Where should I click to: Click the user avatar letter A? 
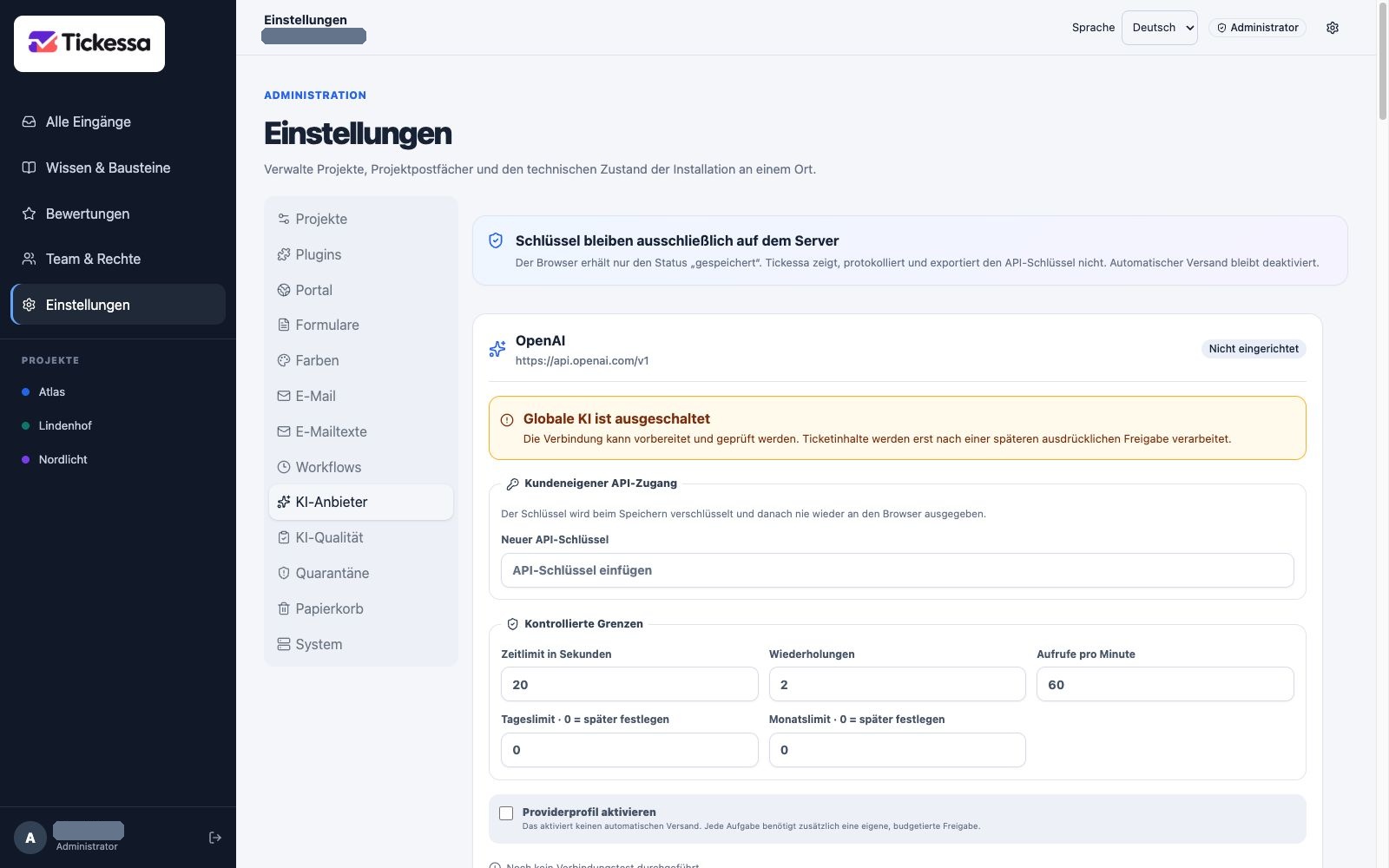[30, 838]
